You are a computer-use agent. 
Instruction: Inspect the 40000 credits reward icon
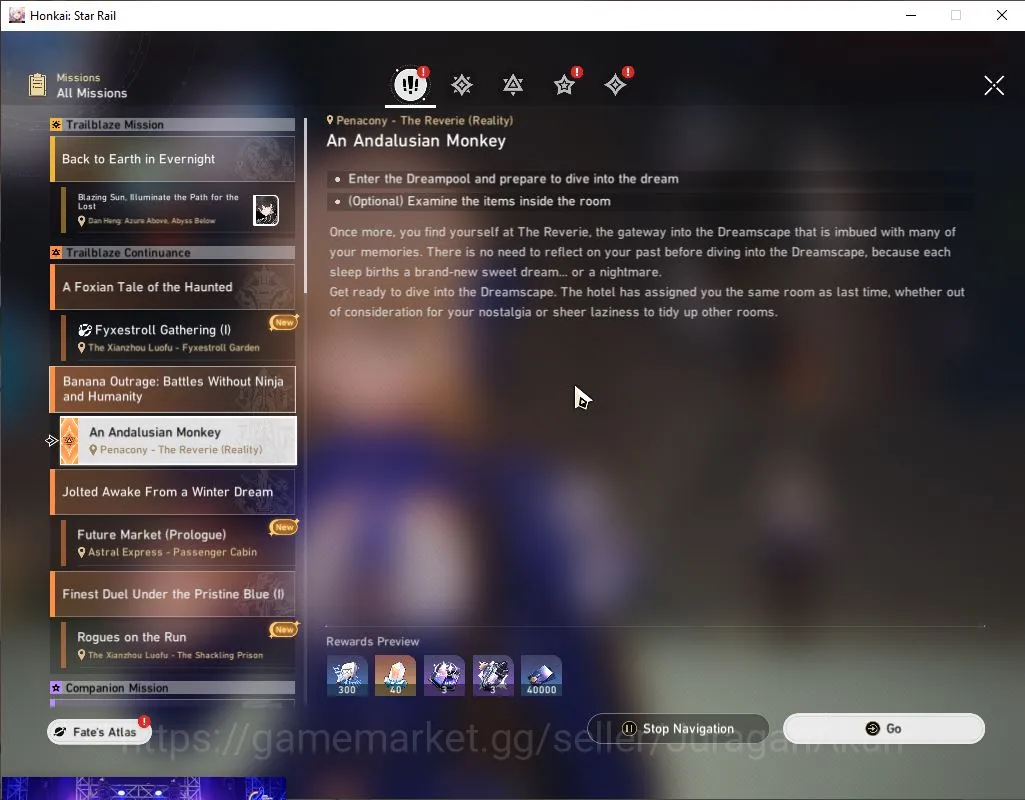point(541,675)
